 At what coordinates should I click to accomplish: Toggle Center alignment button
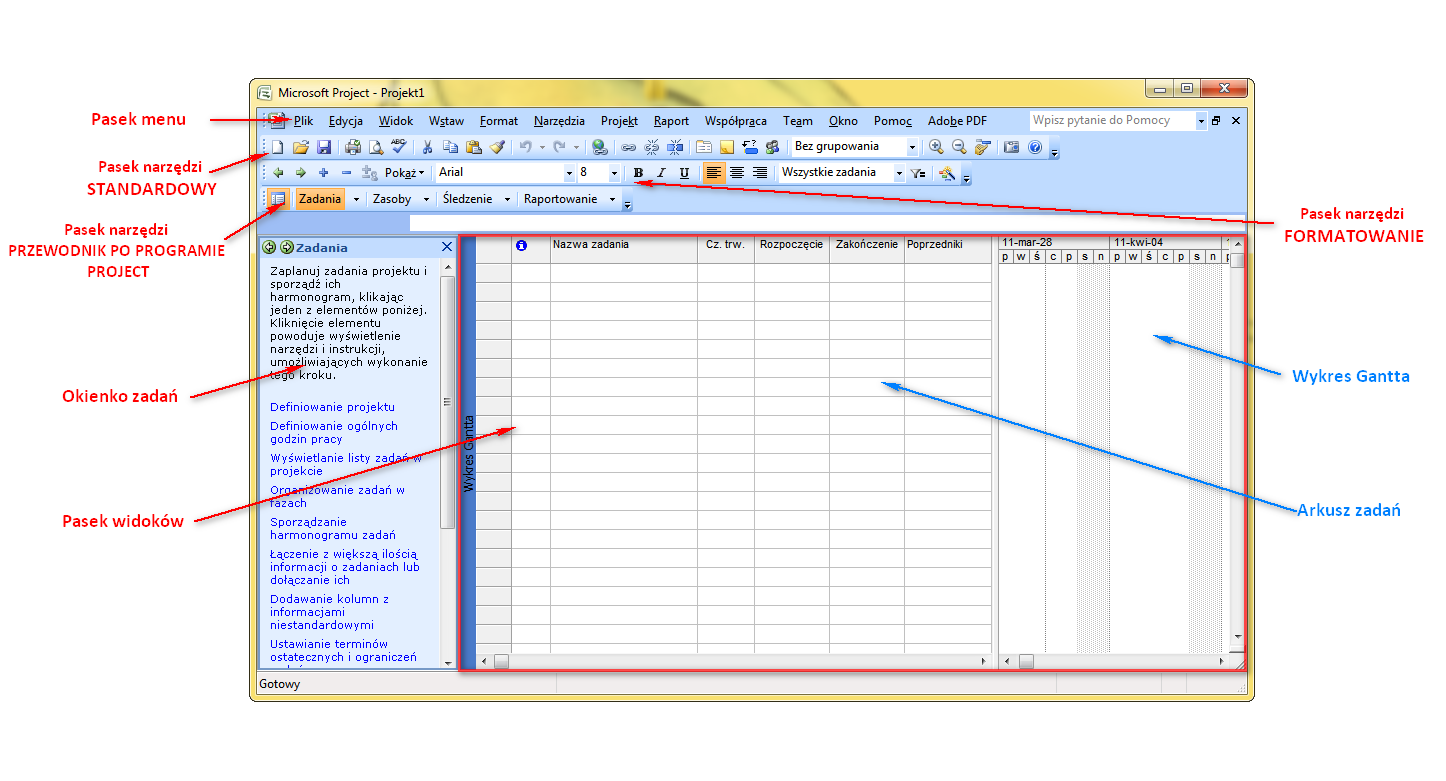tap(737, 172)
